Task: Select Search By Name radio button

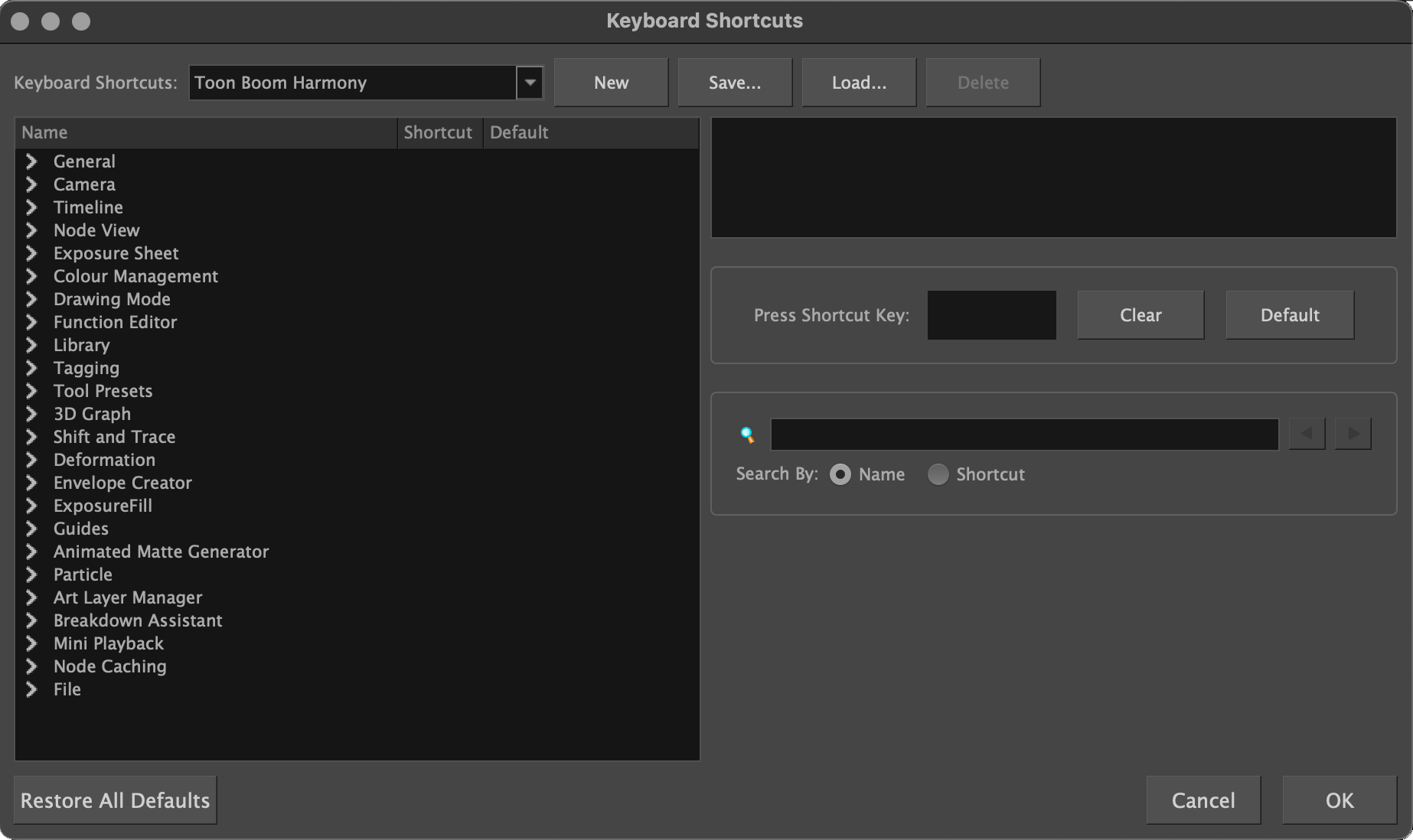Action: click(840, 474)
